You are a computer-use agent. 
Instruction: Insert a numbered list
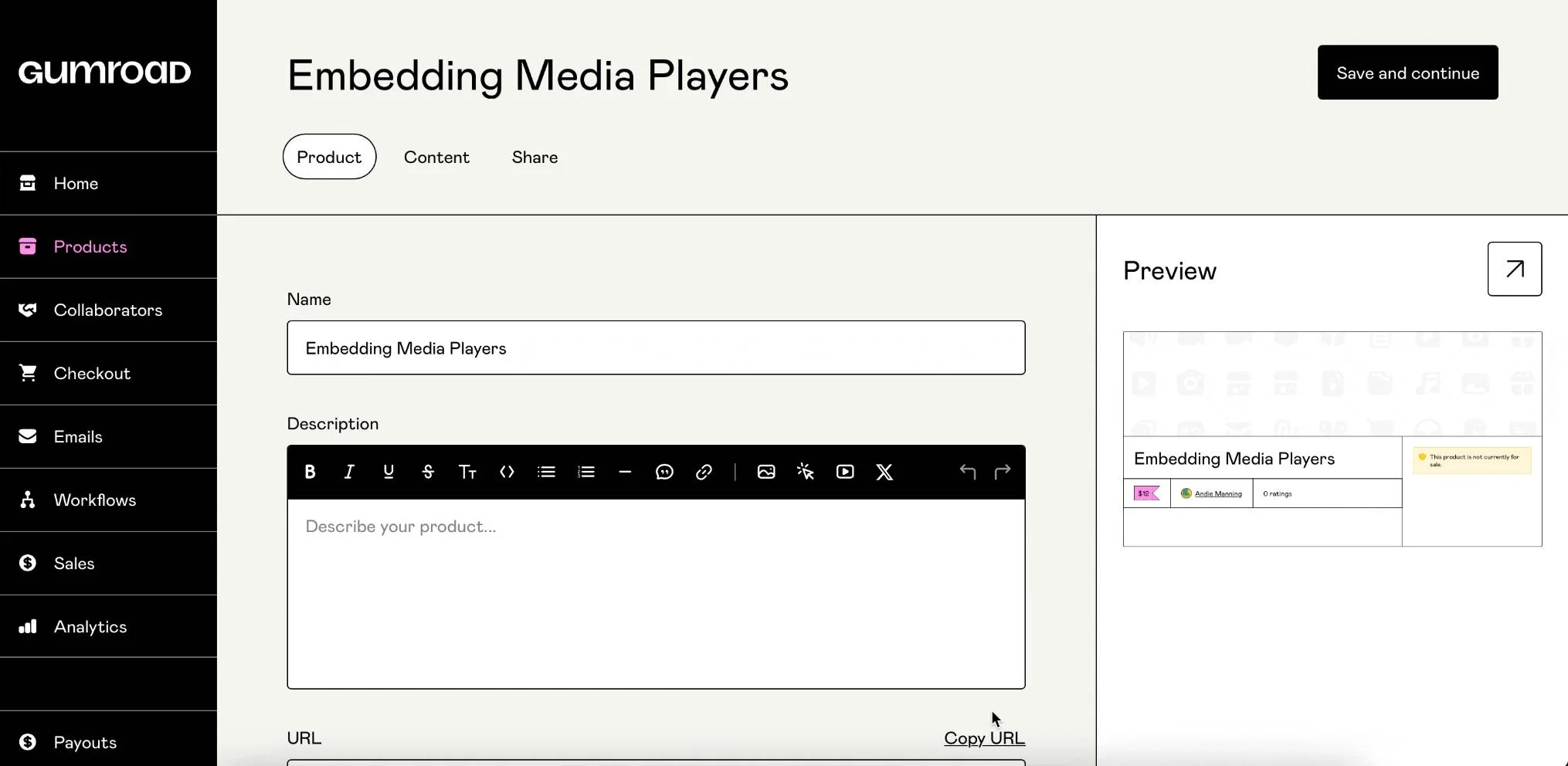(x=586, y=472)
